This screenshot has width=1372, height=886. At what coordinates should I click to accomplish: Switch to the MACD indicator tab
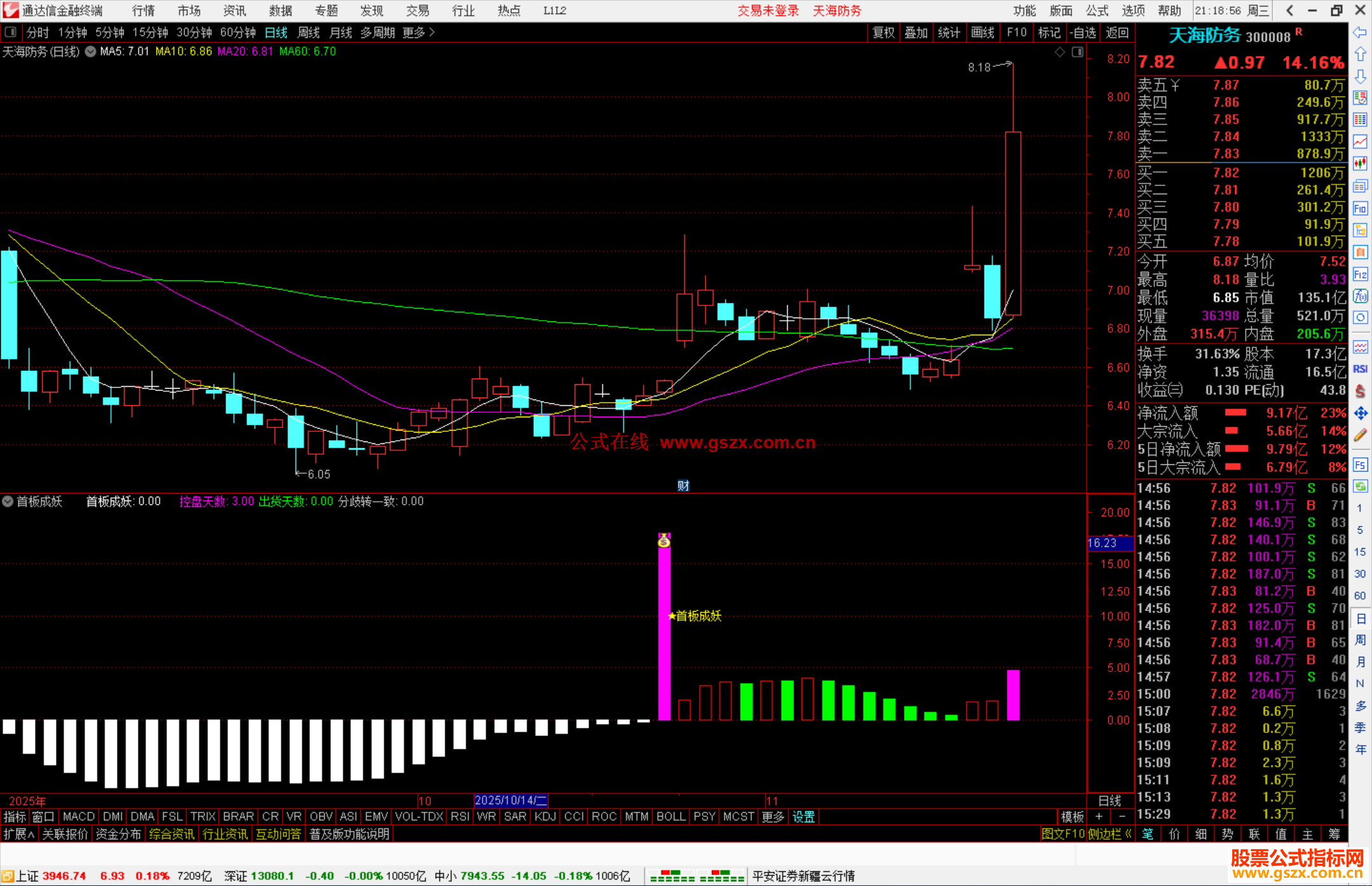79,817
